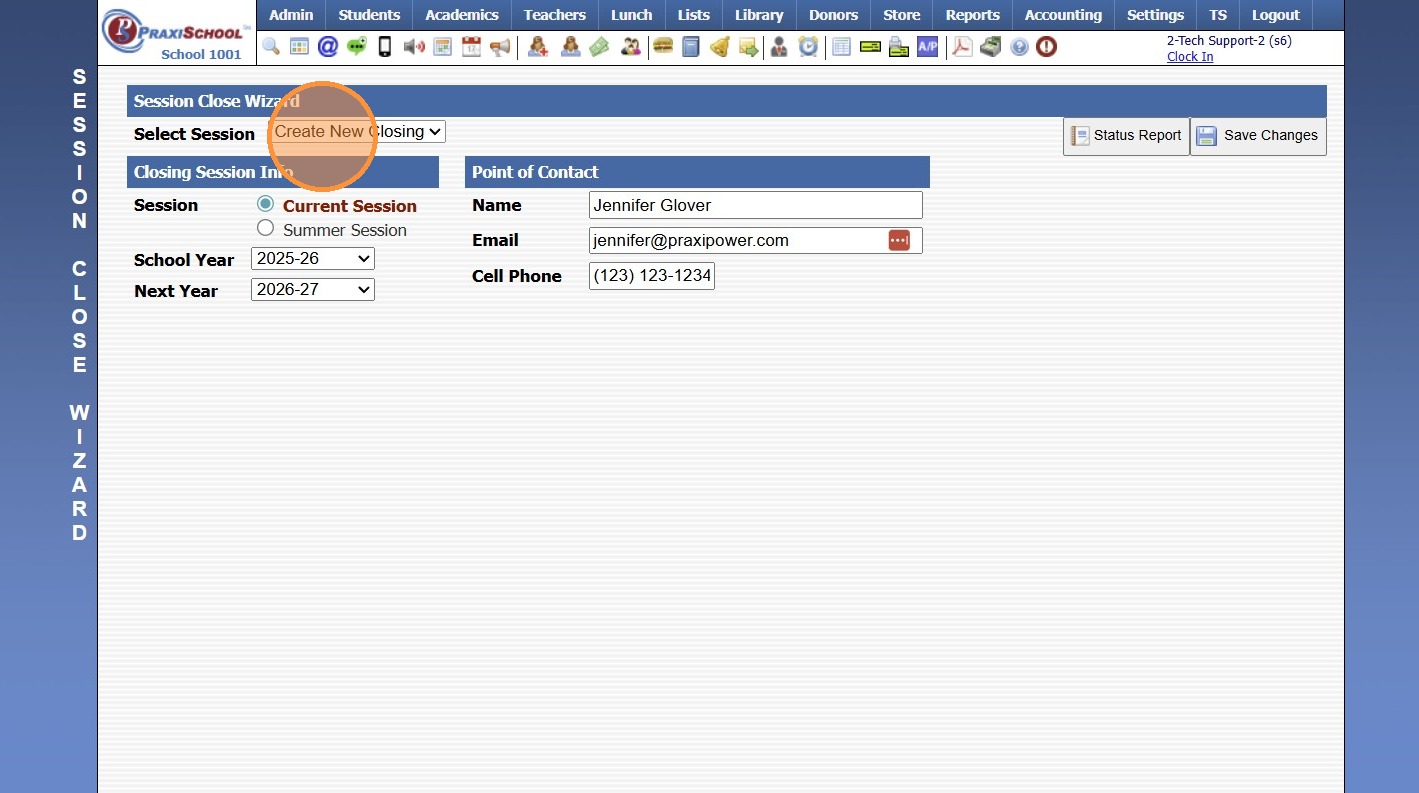This screenshot has width=1419, height=793.
Task: Click the person with red plus icon
Action: [x=538, y=47]
